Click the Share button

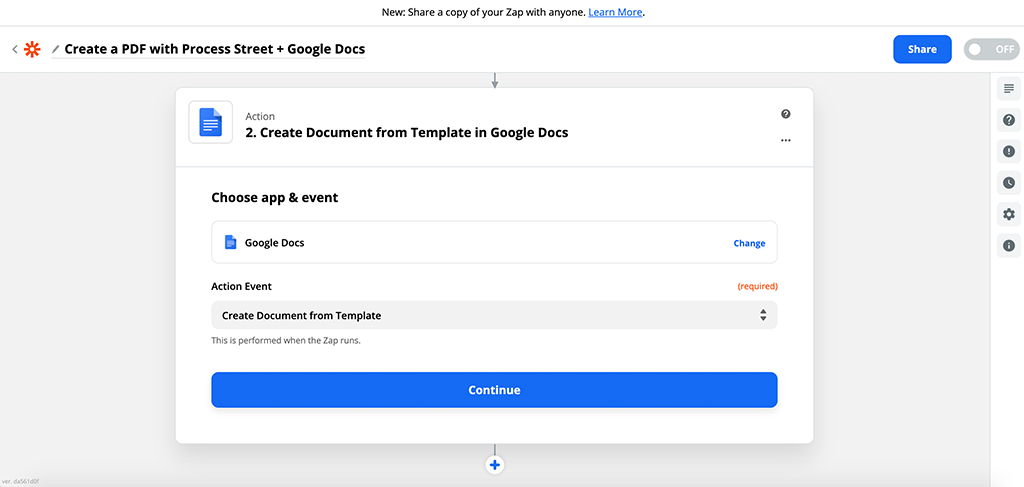tap(922, 49)
